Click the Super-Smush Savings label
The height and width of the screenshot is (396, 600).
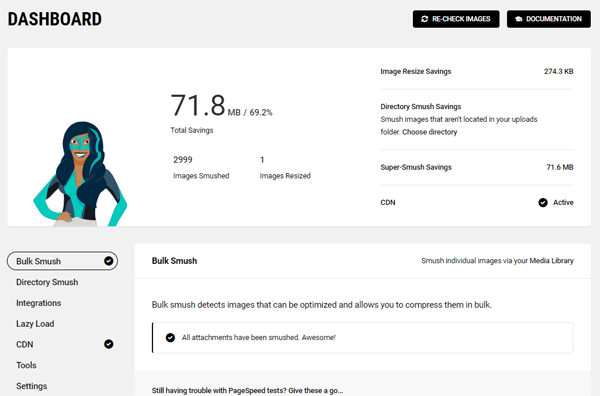[x=416, y=167]
